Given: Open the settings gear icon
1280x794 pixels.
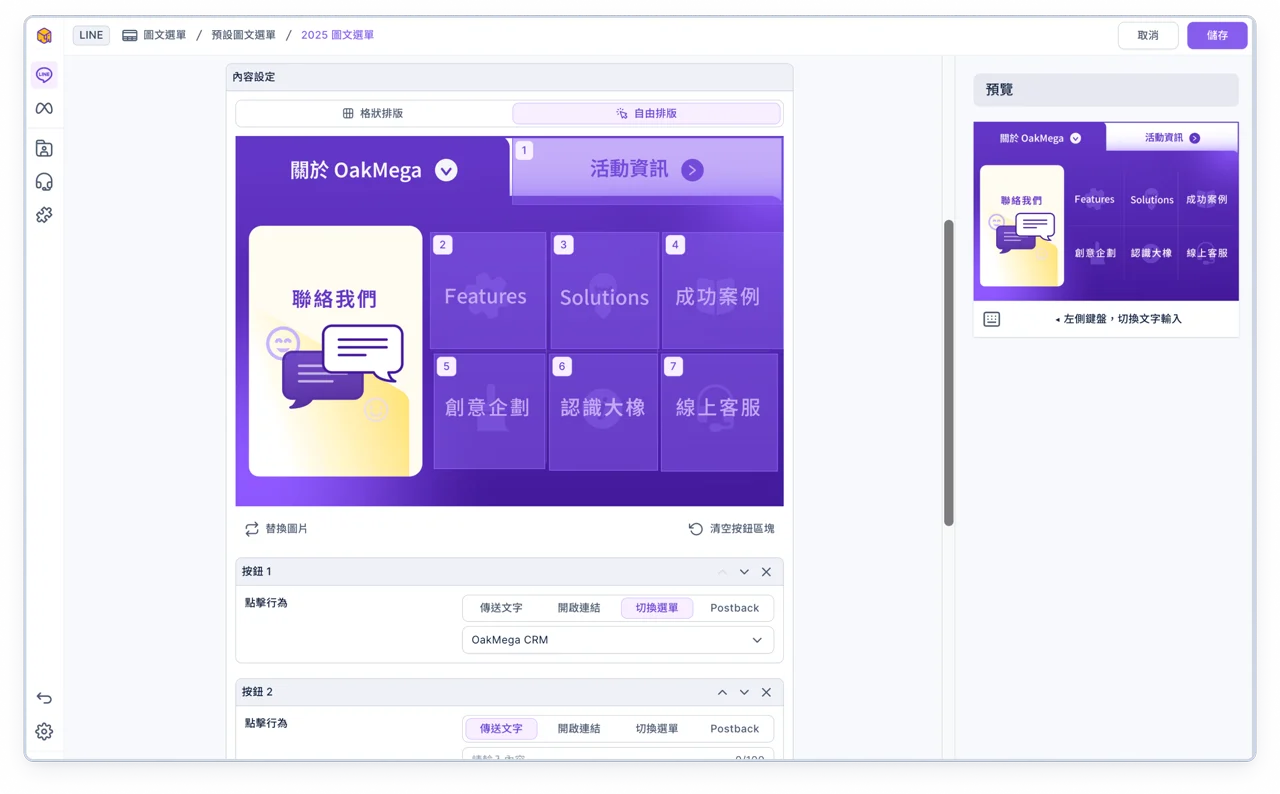Looking at the screenshot, I should (44, 732).
